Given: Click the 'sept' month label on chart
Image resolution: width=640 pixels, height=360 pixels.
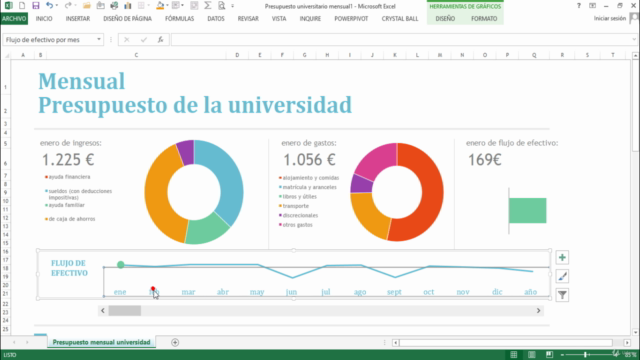Looking at the screenshot, I should click(x=394, y=292).
